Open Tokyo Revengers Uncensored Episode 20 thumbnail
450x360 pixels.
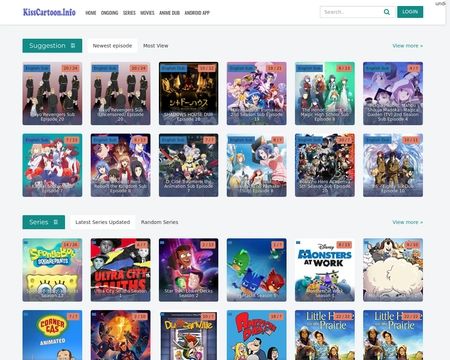point(120,93)
